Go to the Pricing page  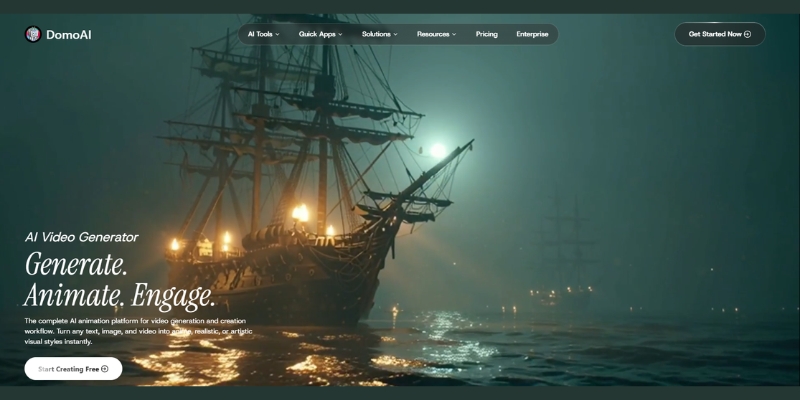(x=487, y=34)
